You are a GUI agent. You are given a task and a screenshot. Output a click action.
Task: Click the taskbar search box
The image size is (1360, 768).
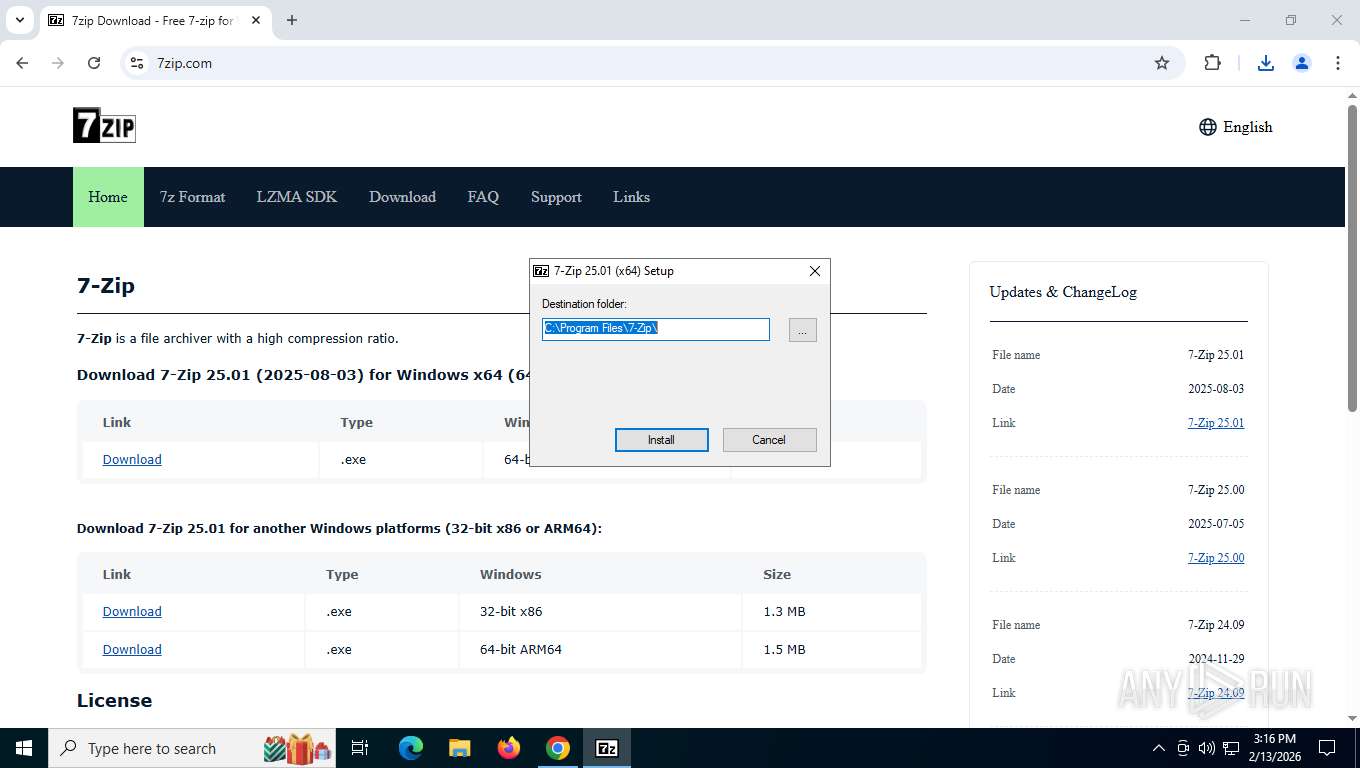[x=194, y=748]
